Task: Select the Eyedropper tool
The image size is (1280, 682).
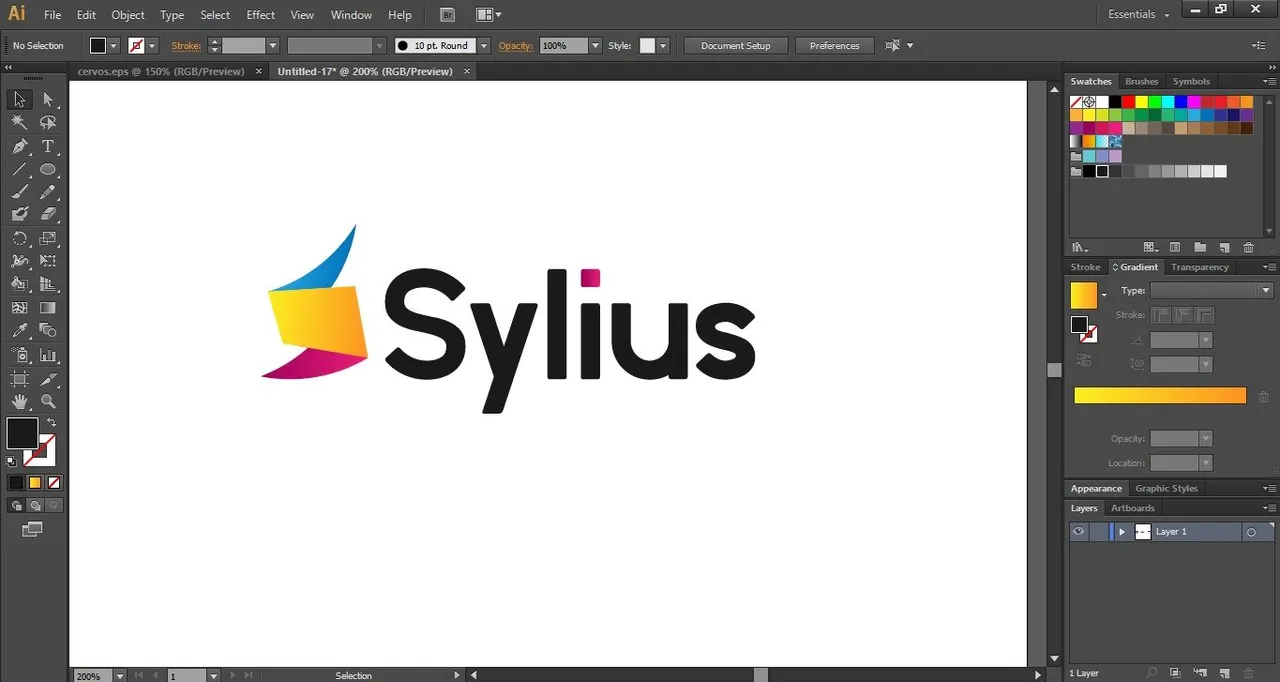Action: click(19, 330)
